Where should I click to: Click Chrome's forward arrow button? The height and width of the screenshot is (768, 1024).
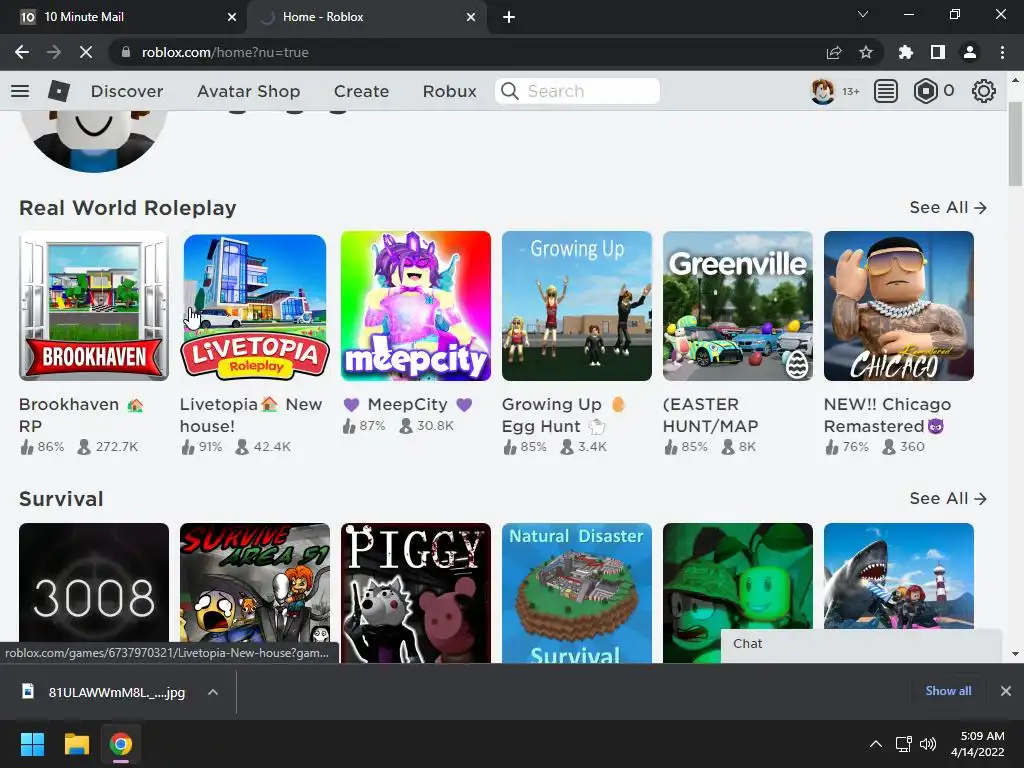pyautogui.click(x=54, y=52)
